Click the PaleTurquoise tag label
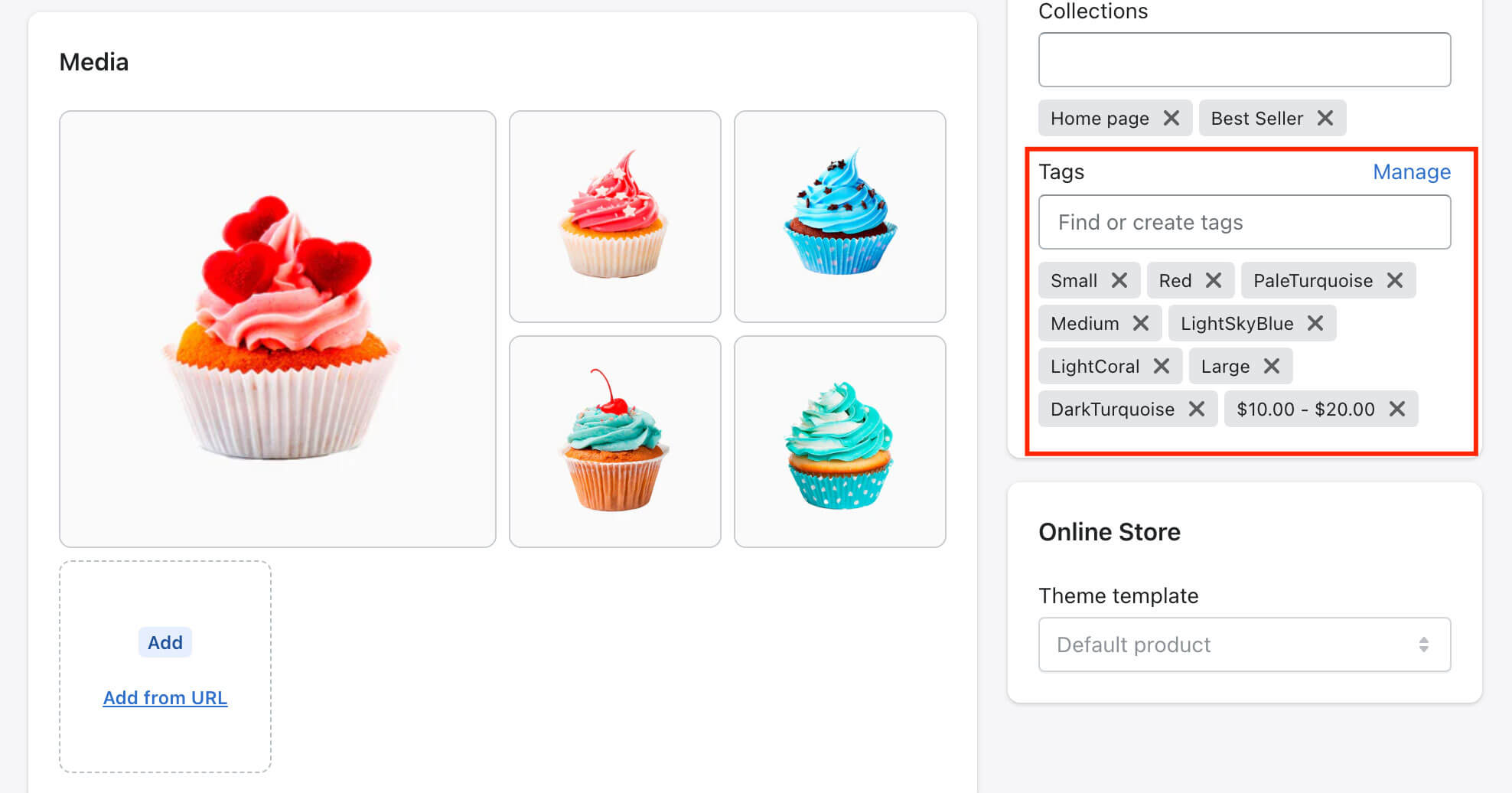 pyautogui.click(x=1312, y=280)
